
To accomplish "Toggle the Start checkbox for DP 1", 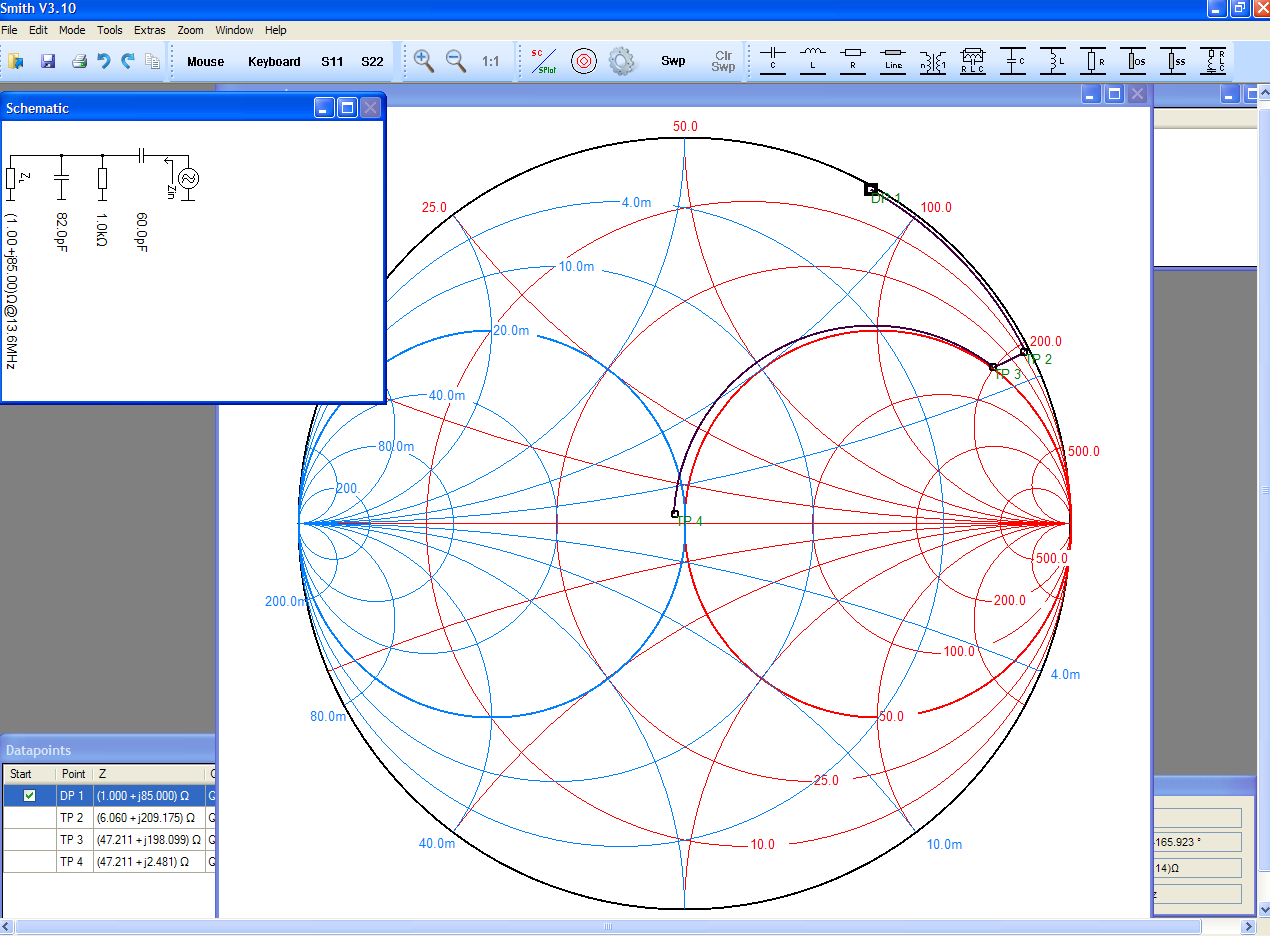I will tap(29, 796).
